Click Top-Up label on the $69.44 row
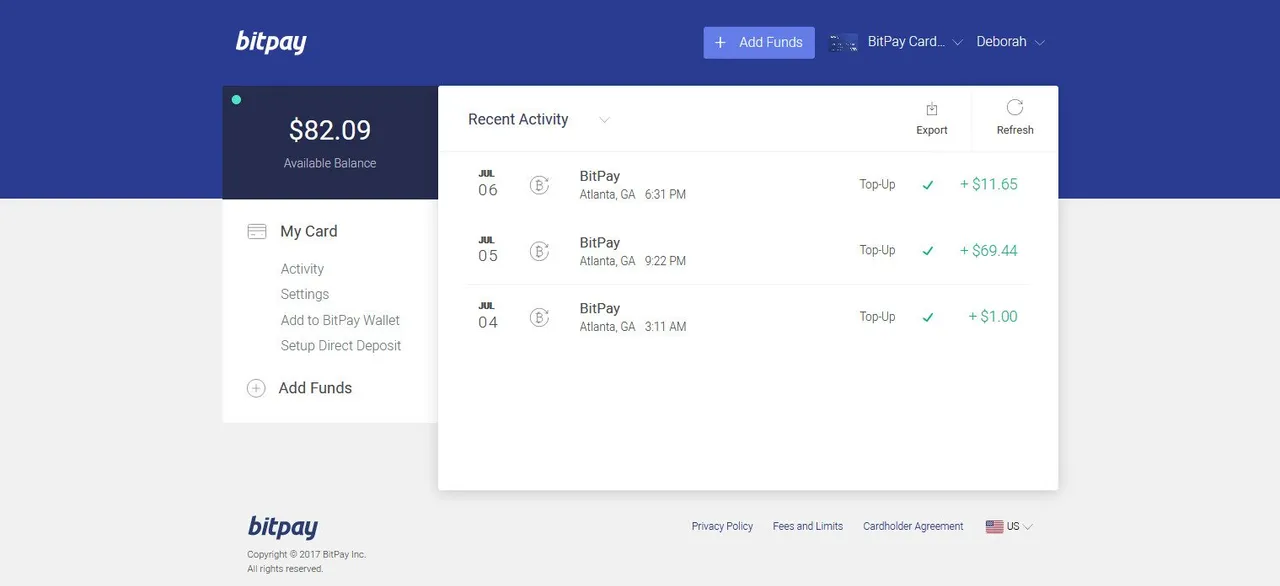1280x586 pixels. [x=877, y=251]
